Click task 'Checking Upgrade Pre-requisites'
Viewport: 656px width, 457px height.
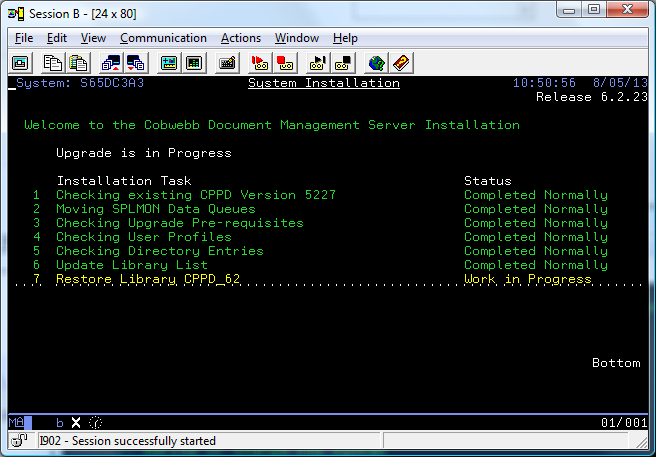click(180, 223)
